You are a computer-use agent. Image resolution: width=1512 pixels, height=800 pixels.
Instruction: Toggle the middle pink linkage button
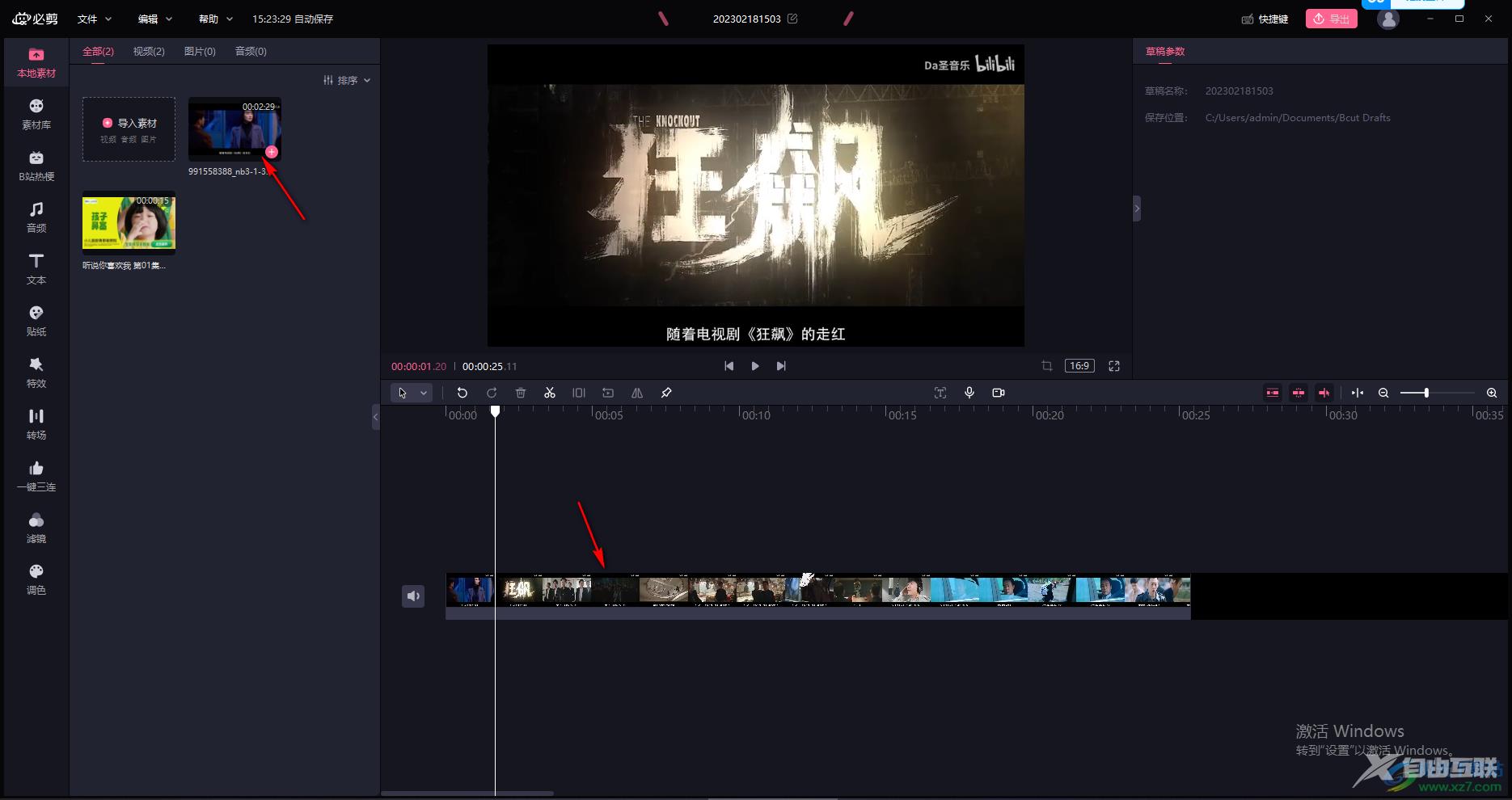pos(1299,393)
